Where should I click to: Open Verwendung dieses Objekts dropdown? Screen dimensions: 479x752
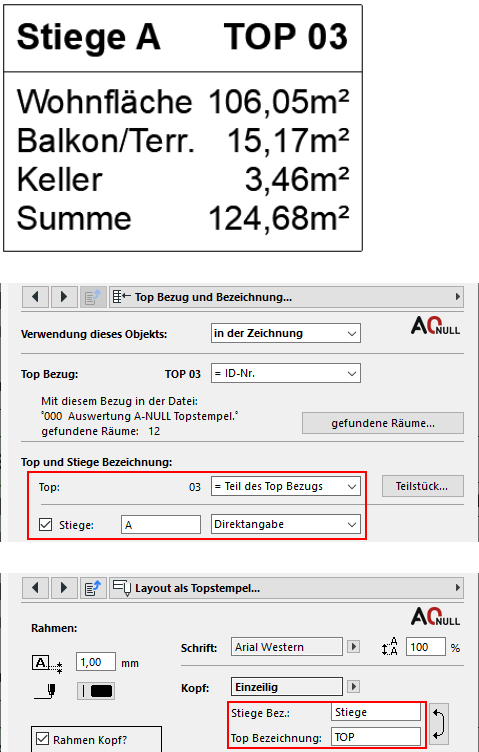coord(286,333)
